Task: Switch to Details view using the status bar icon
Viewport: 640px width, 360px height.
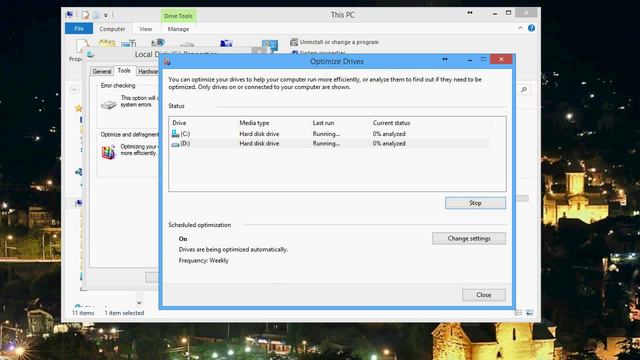Action: [x=519, y=313]
